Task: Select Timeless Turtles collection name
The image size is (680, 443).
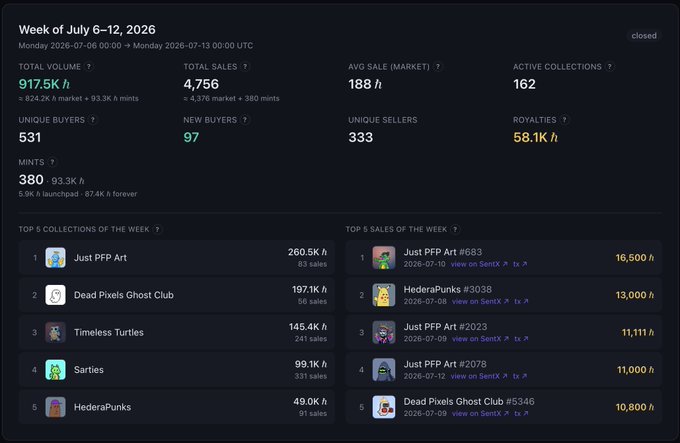Action: point(109,332)
